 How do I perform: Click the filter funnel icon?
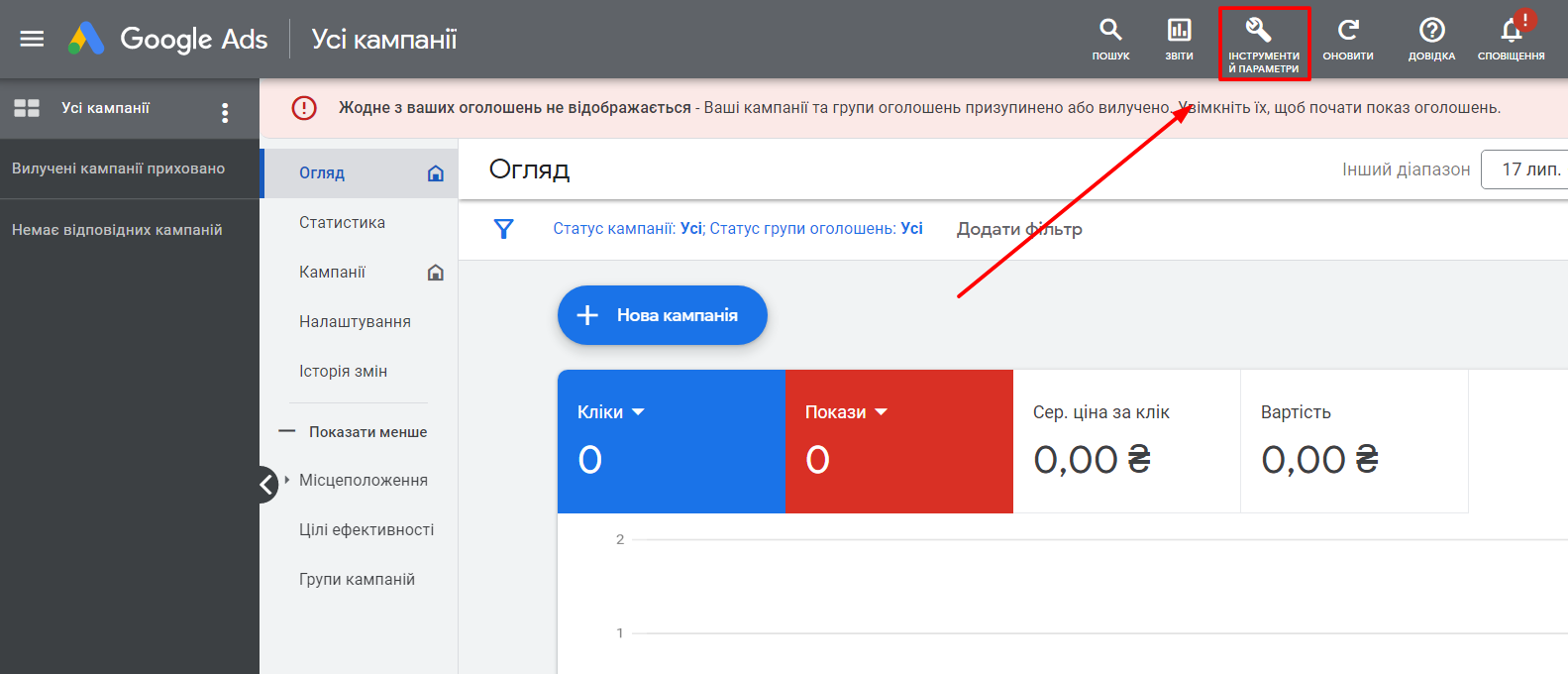(x=503, y=229)
